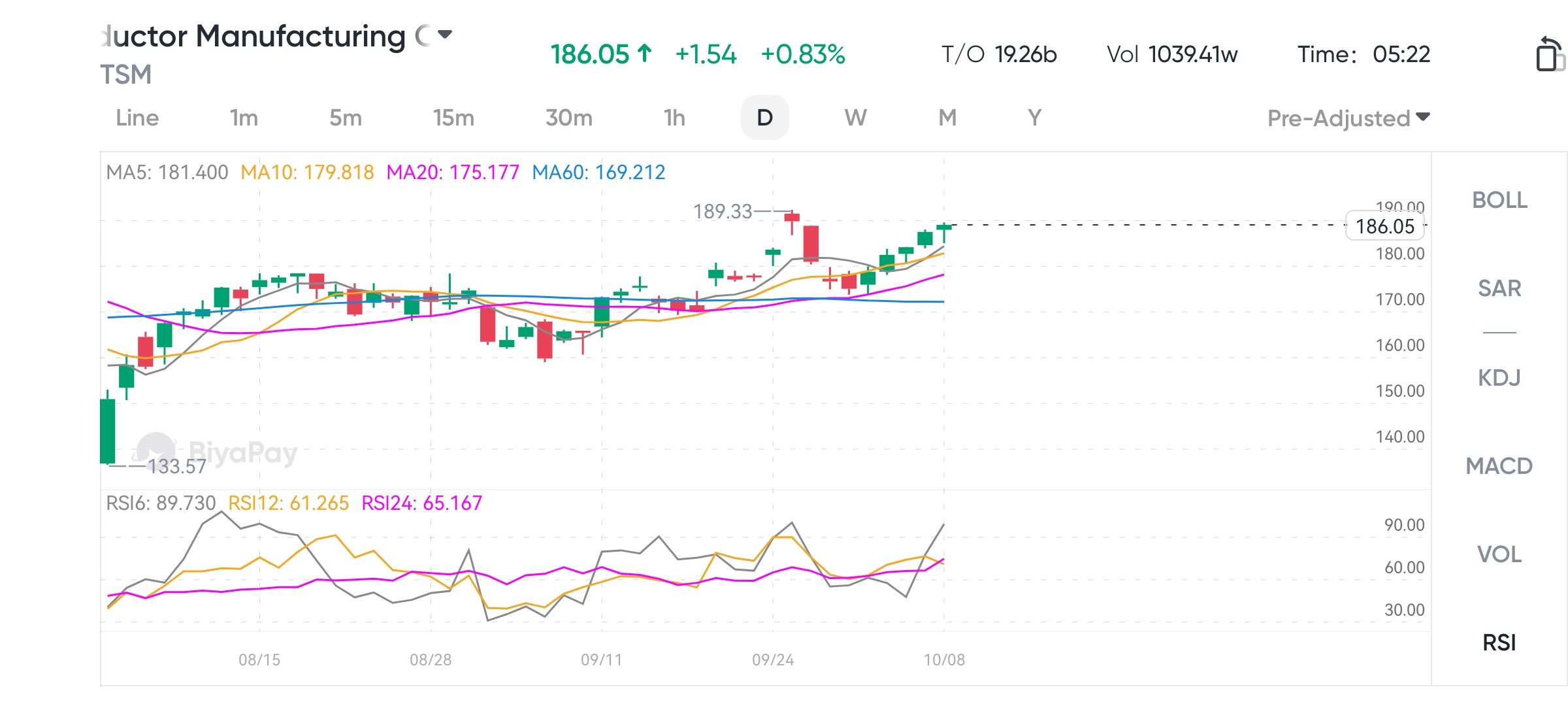1568x706 pixels.
Task: Select the M monthly timeframe
Action: click(x=947, y=118)
